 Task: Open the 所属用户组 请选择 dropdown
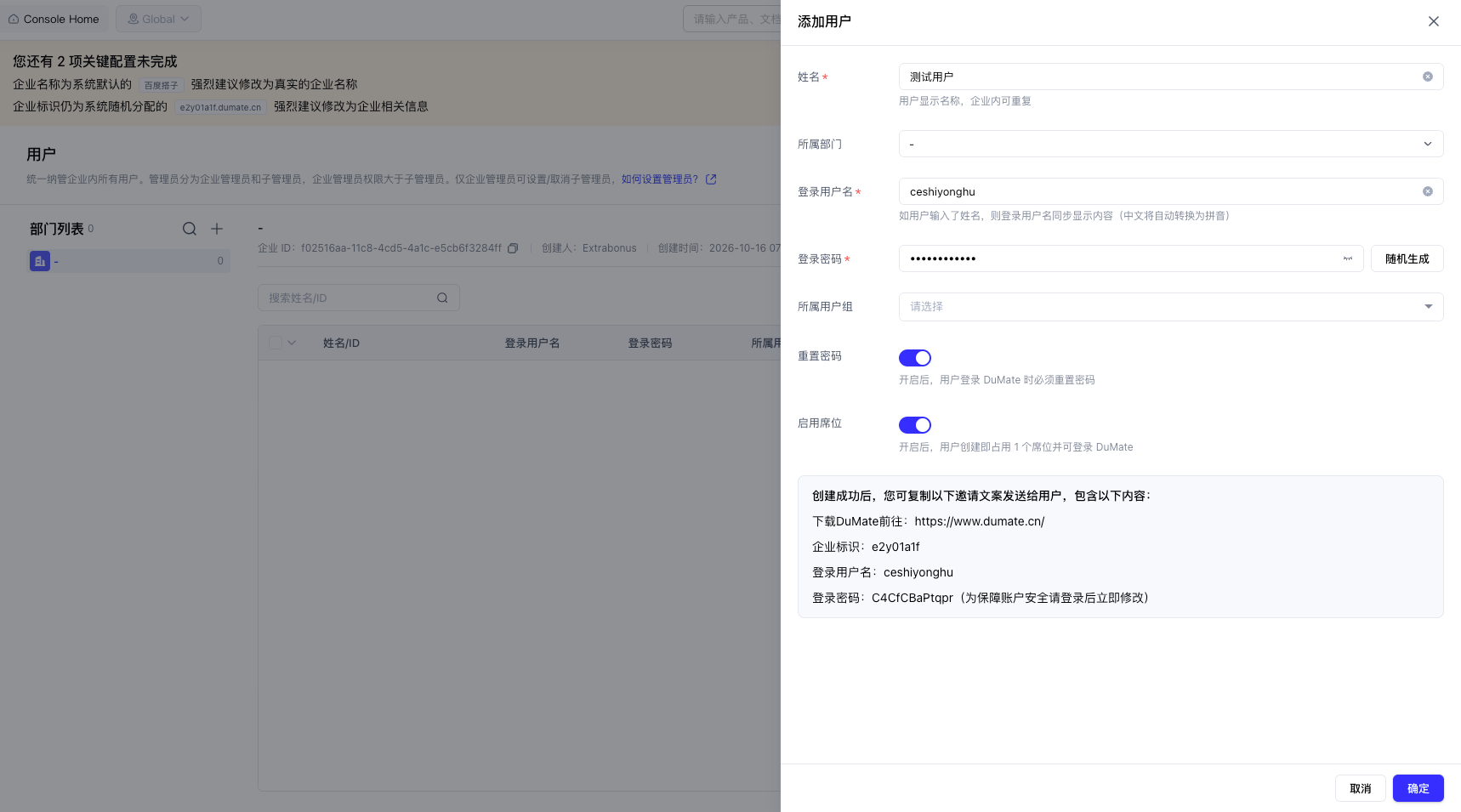(1171, 307)
